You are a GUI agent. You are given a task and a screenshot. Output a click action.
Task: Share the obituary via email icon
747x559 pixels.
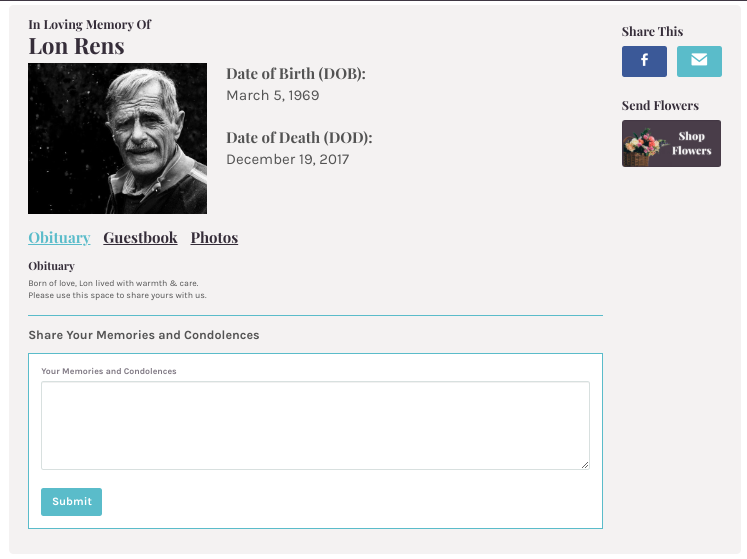[699, 61]
